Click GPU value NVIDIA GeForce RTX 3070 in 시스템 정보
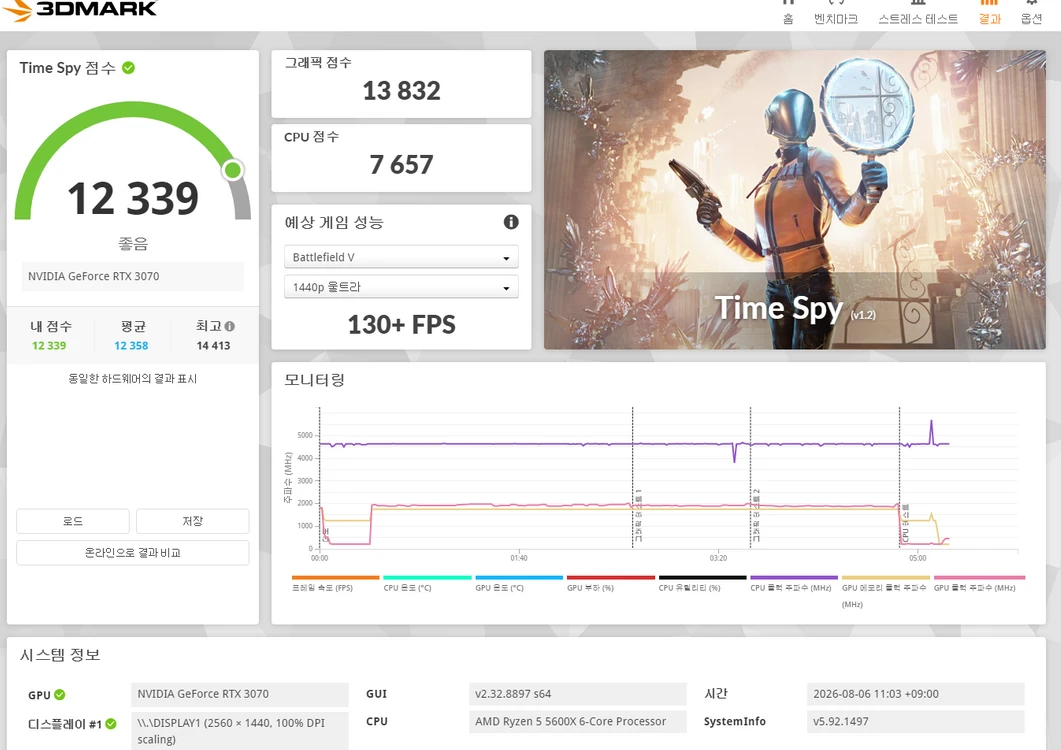This screenshot has height=750, width=1061. (x=240, y=694)
